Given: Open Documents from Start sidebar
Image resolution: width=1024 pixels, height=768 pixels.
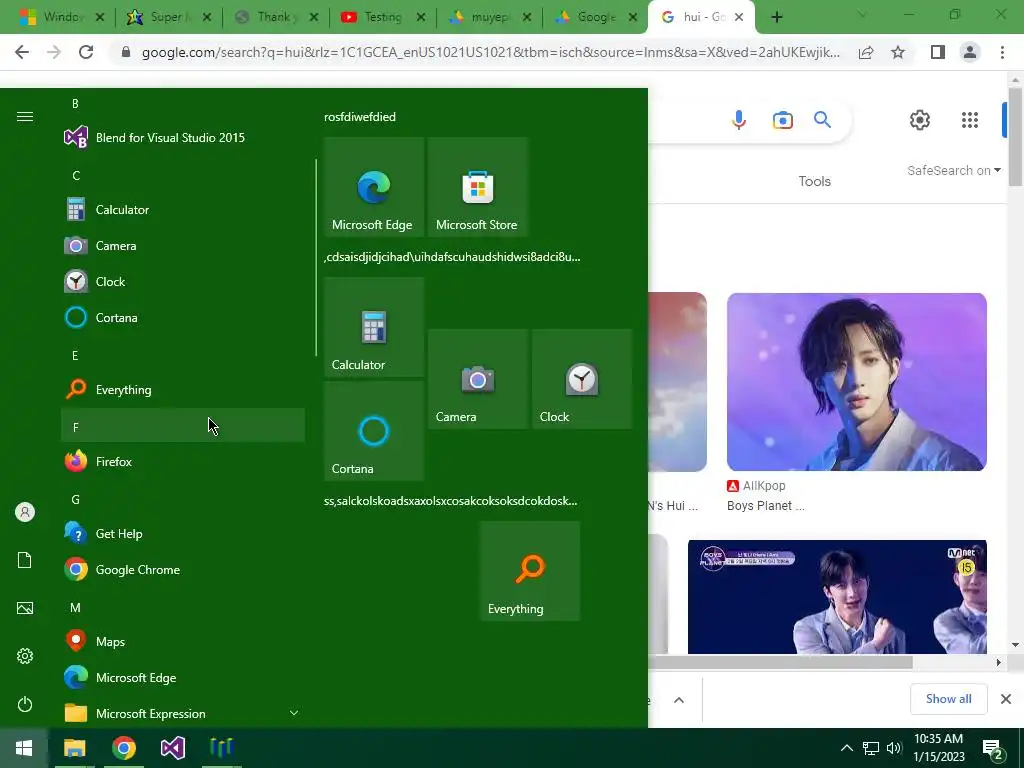Looking at the screenshot, I should (25, 560).
